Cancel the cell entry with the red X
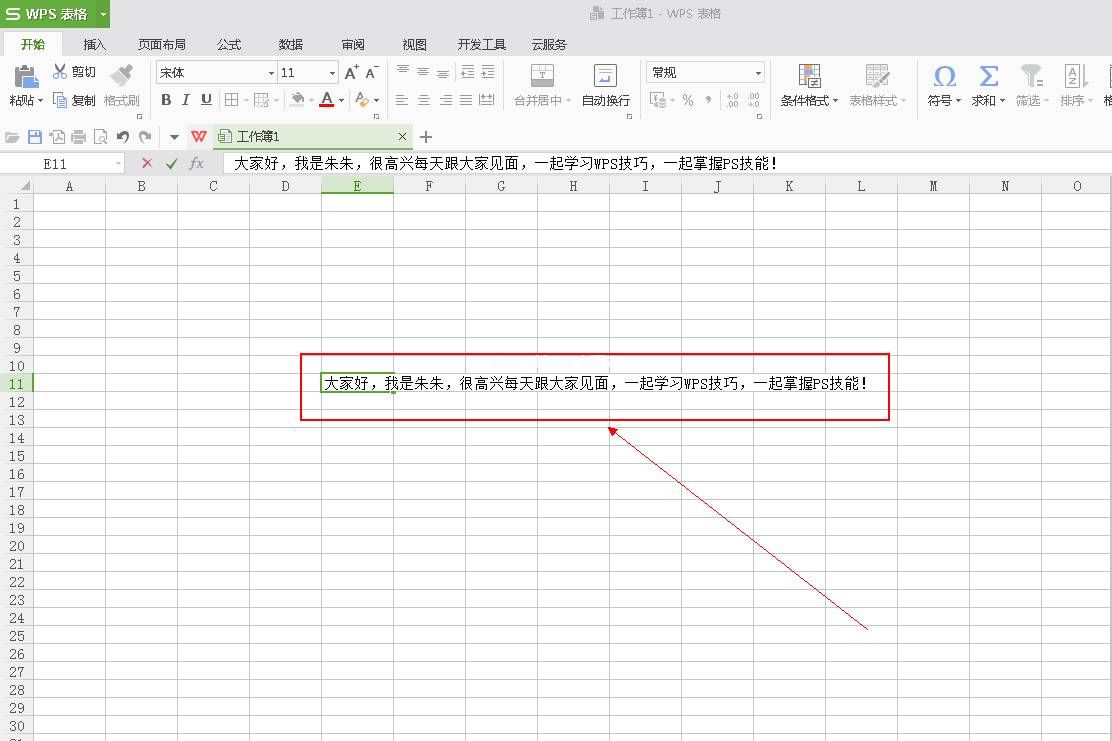 coord(147,163)
